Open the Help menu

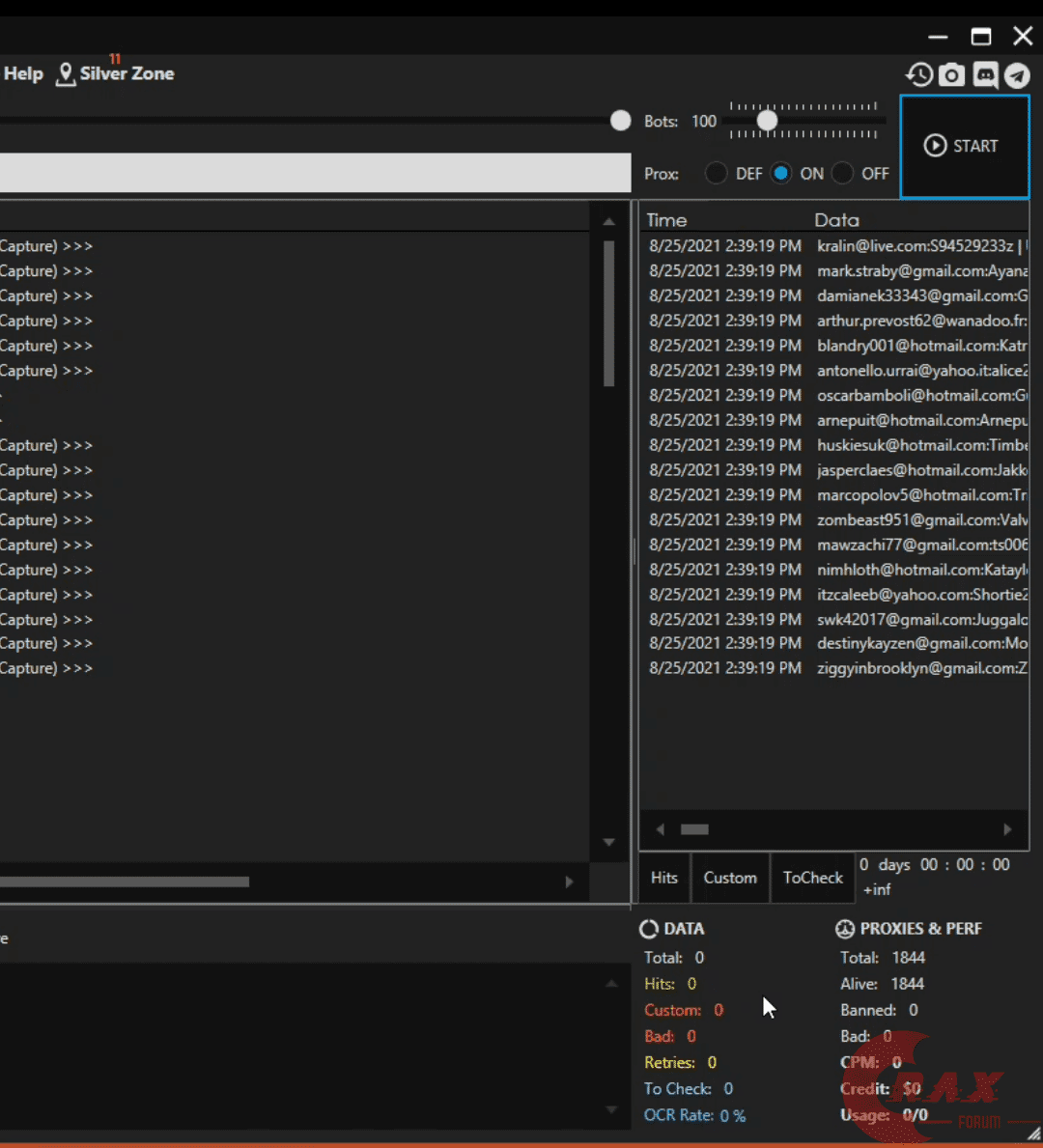[23, 74]
